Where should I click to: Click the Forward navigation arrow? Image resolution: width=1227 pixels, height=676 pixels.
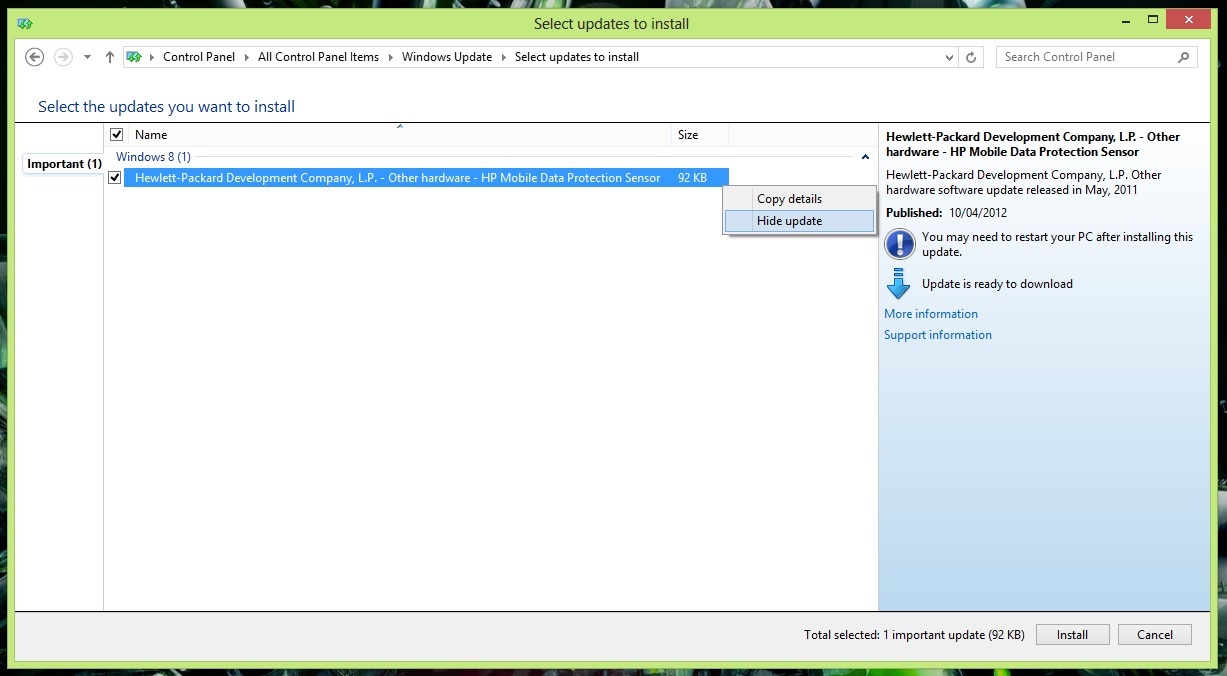63,57
